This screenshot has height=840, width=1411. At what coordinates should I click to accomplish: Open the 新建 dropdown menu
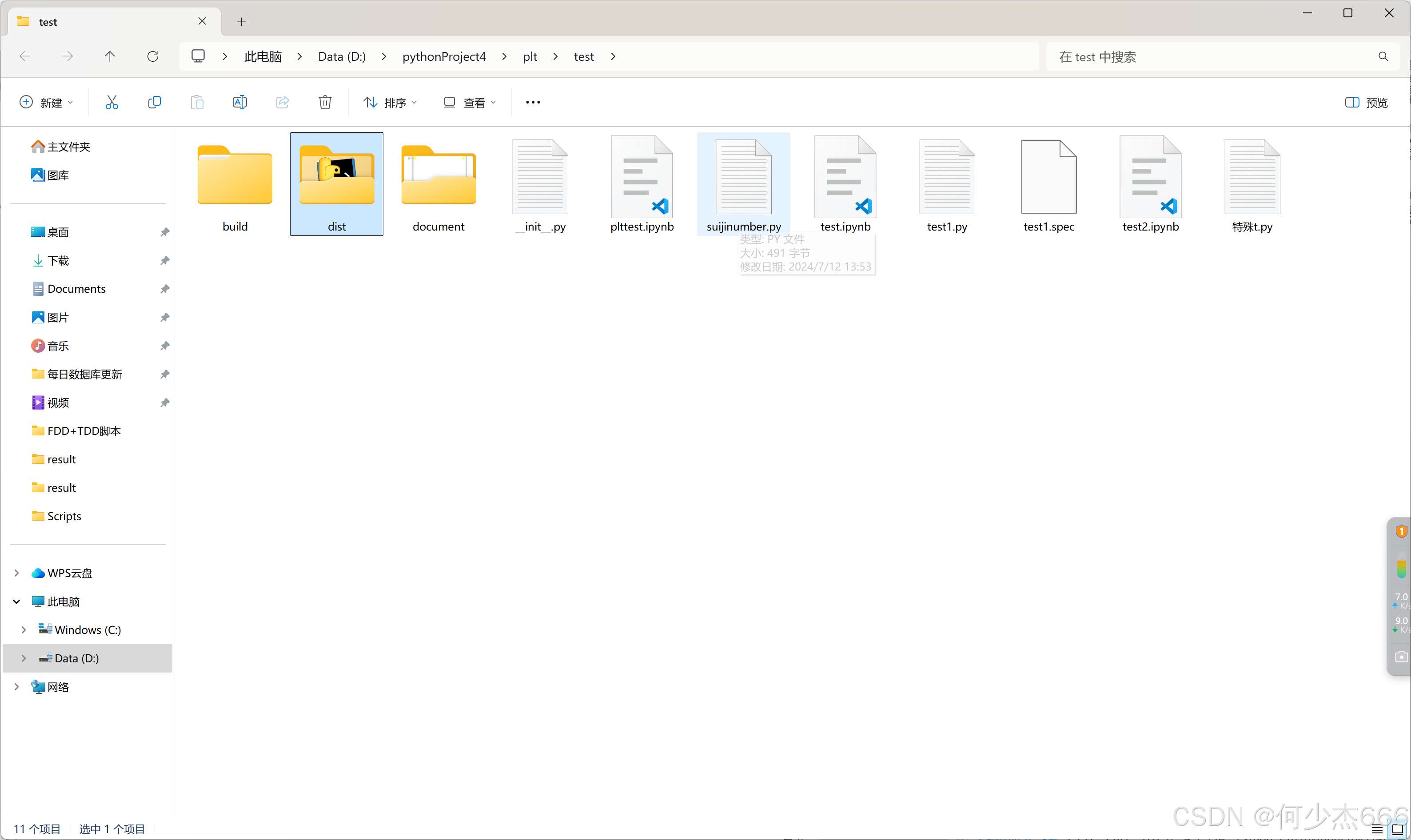(46, 103)
